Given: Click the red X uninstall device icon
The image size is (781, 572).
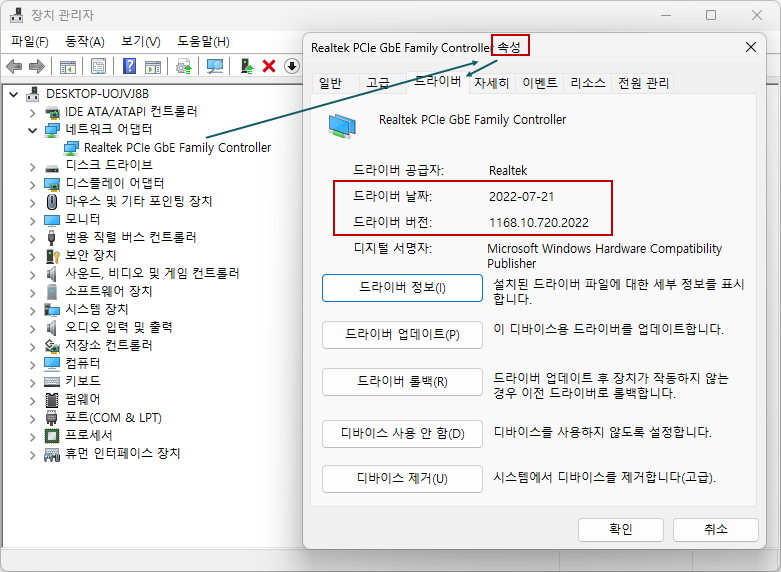Looking at the screenshot, I should (269, 66).
